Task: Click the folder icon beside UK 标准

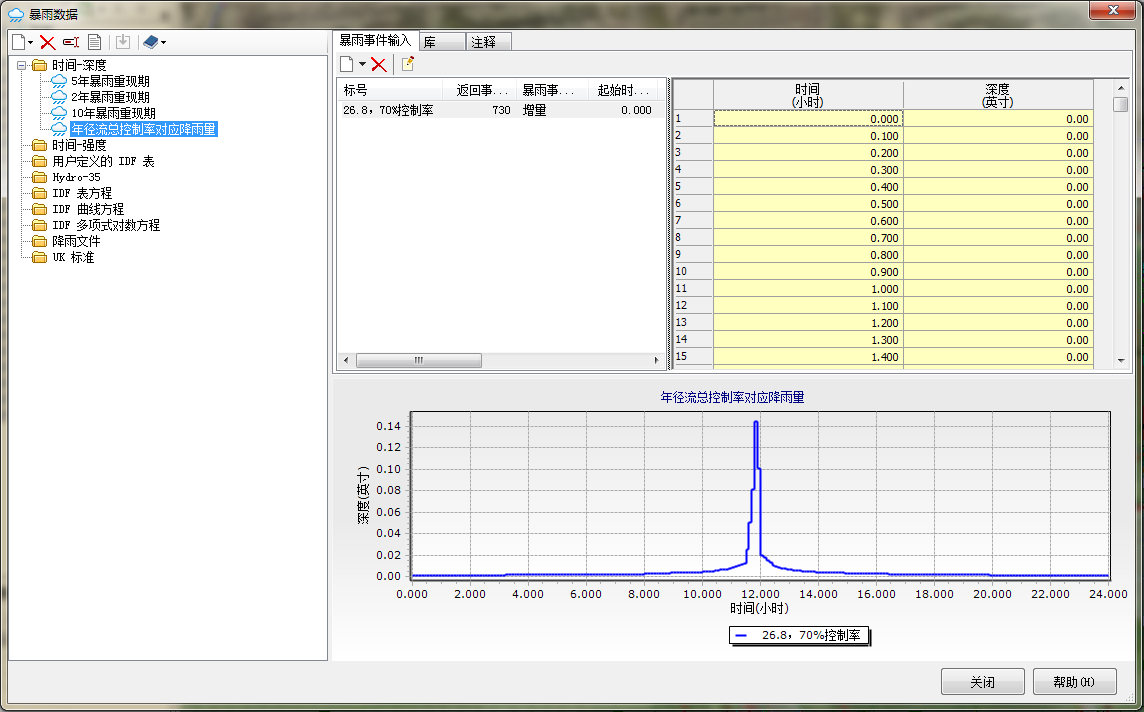Action: 39,258
